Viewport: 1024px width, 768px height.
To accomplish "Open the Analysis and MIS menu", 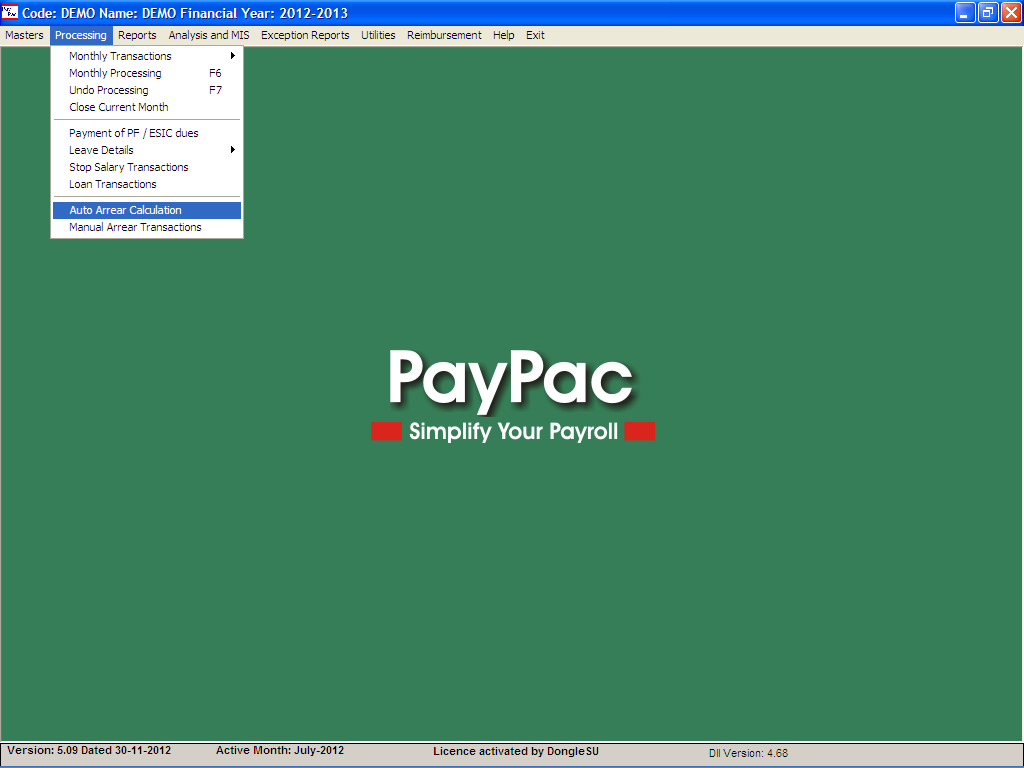I will pyautogui.click(x=209, y=35).
